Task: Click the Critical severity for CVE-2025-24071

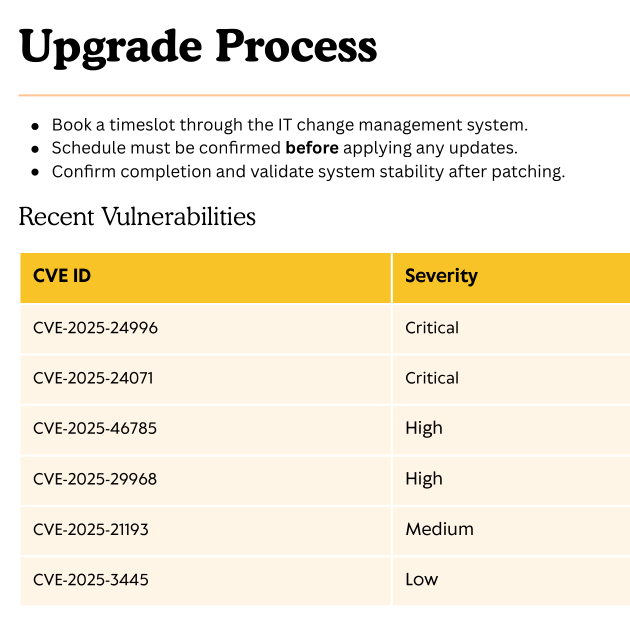Action: (x=432, y=378)
